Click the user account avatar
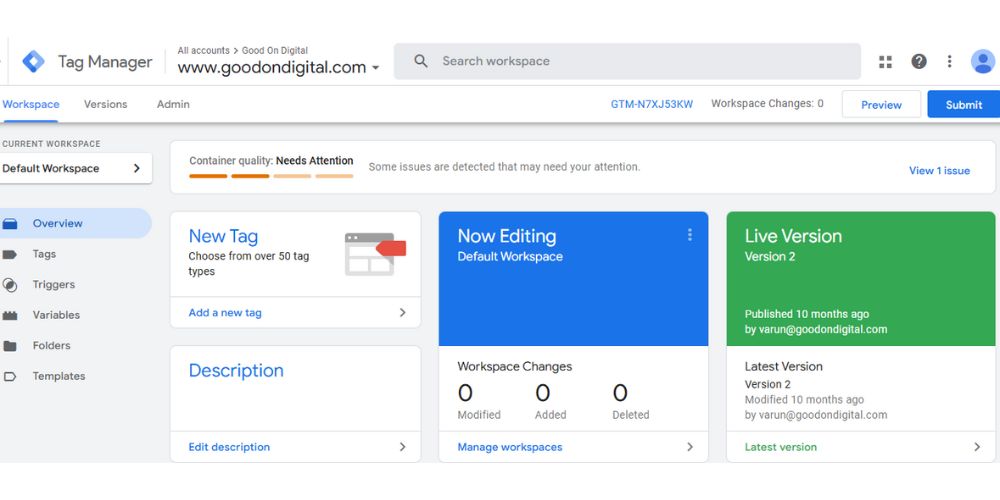The image size is (1000, 500). click(x=983, y=62)
